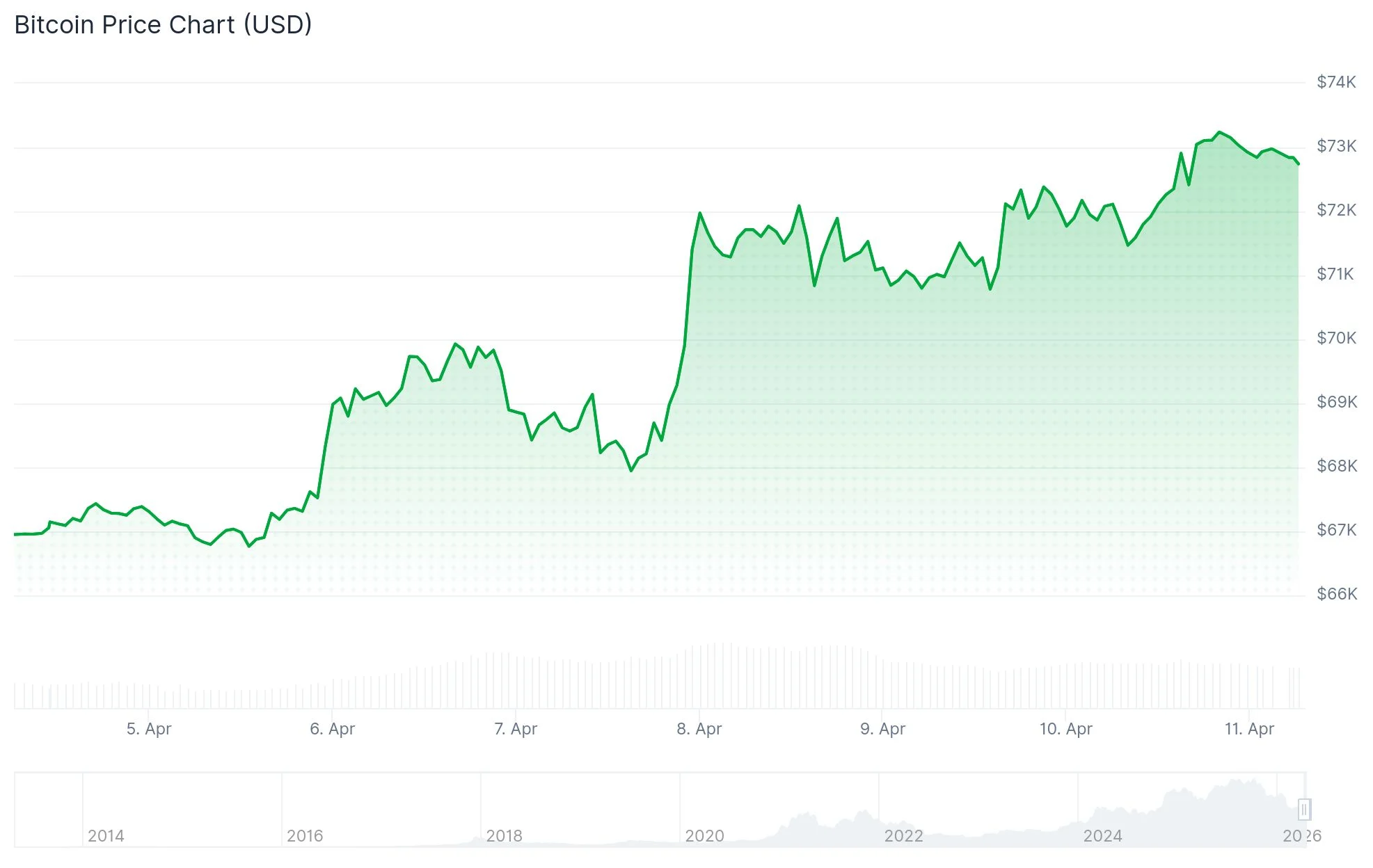Click the 2024 label in the navigator

1102,836
